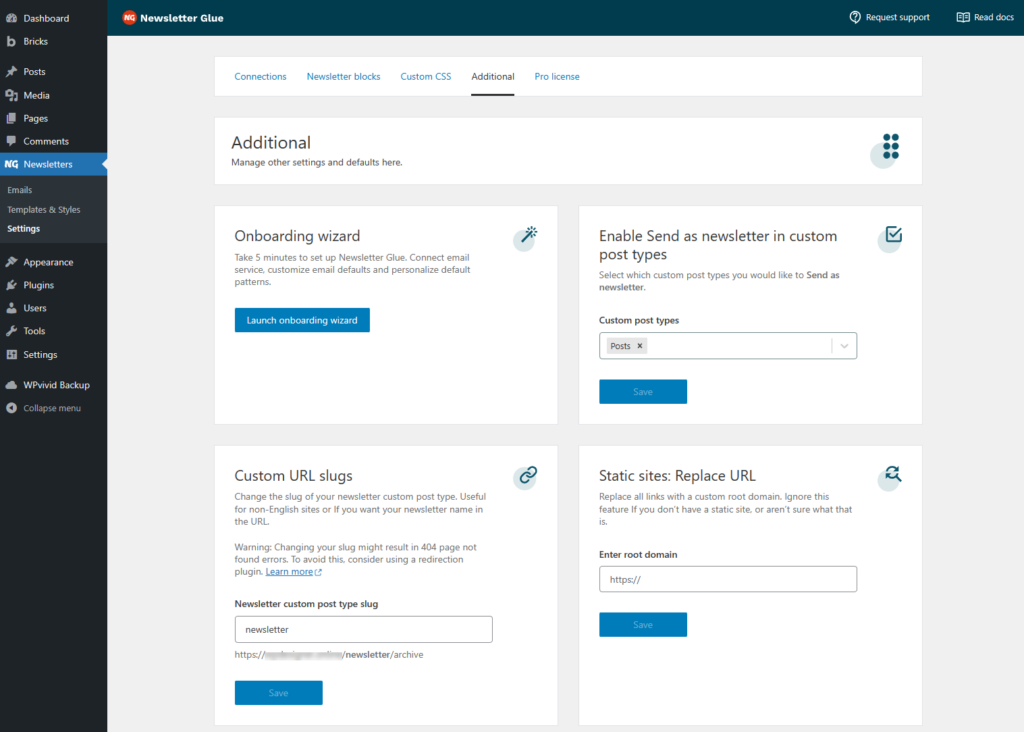
Task: Click the chain link icon for URL slugs
Action: (527, 475)
